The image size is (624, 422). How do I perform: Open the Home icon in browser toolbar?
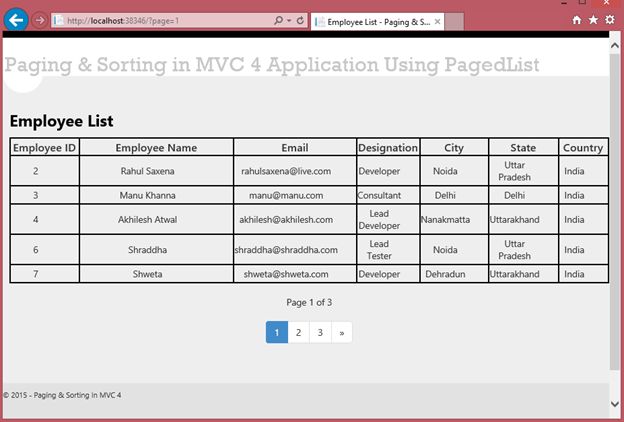pyautogui.click(x=577, y=20)
